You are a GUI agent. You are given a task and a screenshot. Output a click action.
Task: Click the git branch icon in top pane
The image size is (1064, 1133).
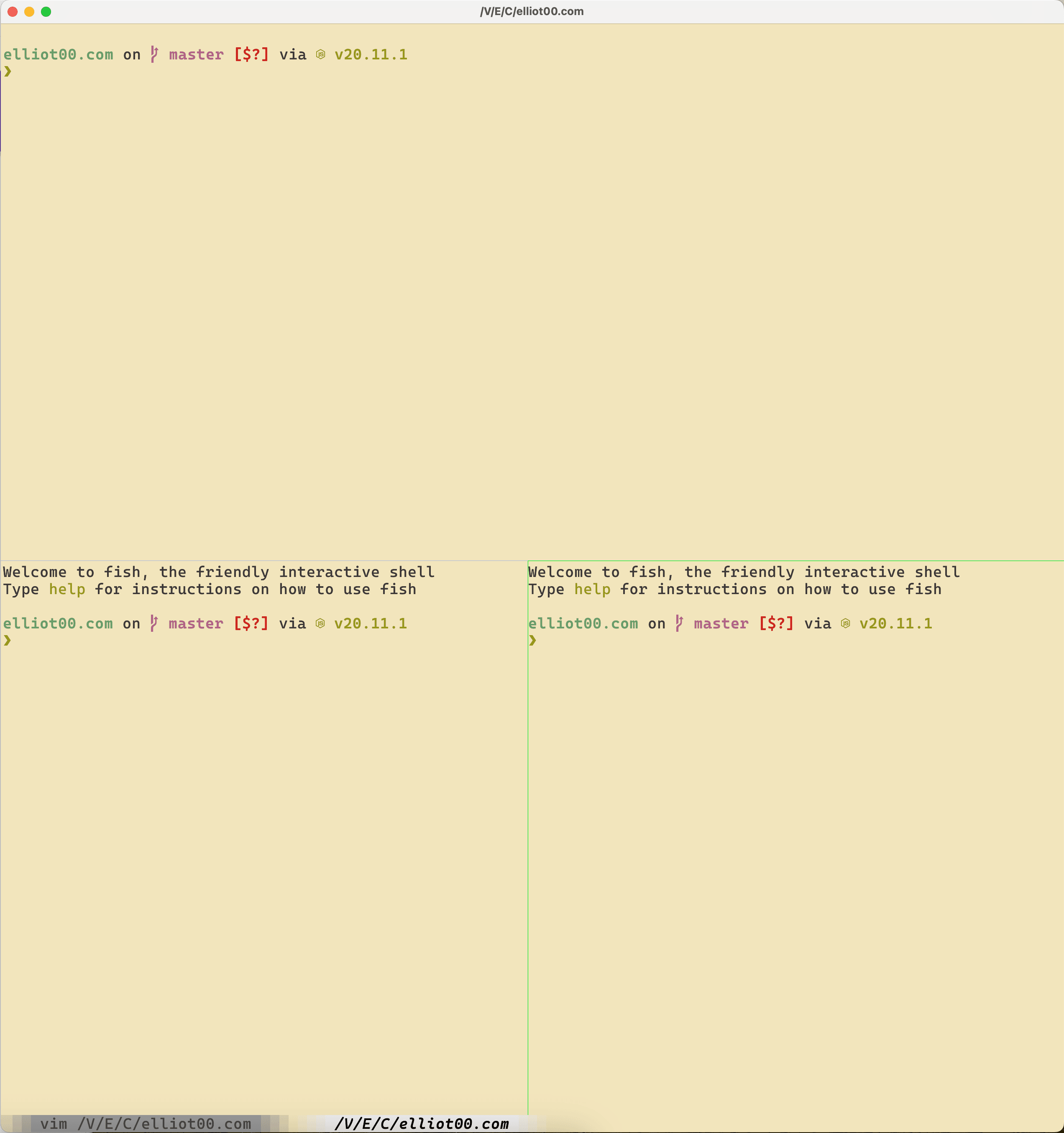[x=154, y=54]
